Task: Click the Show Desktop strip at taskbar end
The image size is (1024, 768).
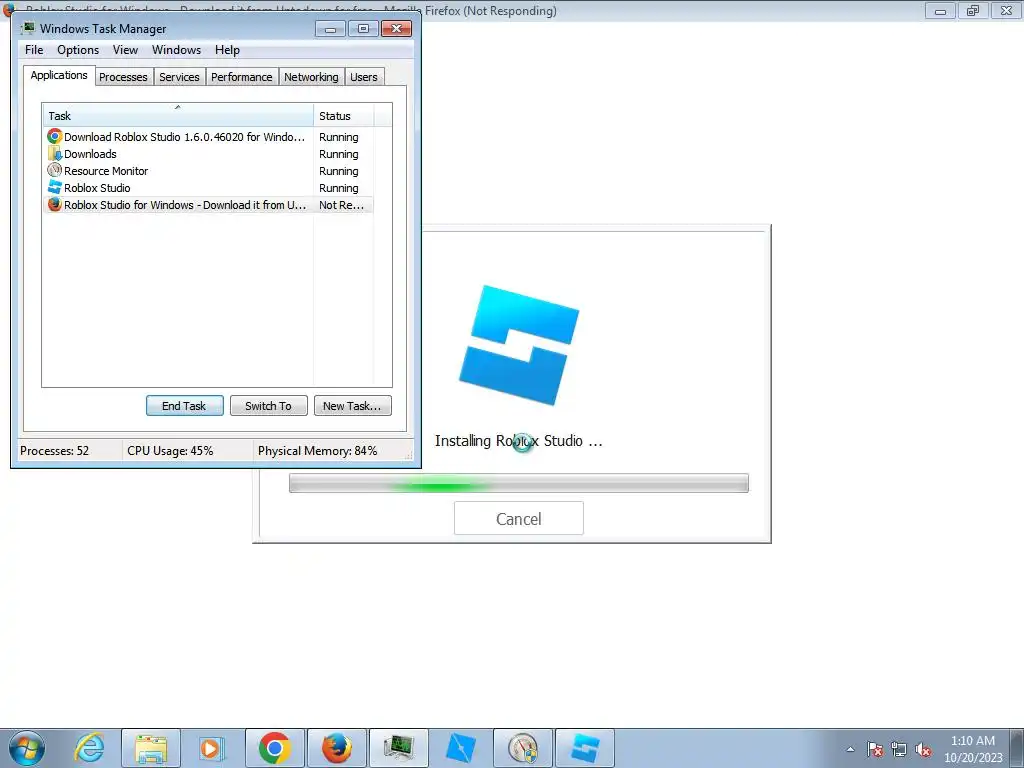Action: [1017, 748]
